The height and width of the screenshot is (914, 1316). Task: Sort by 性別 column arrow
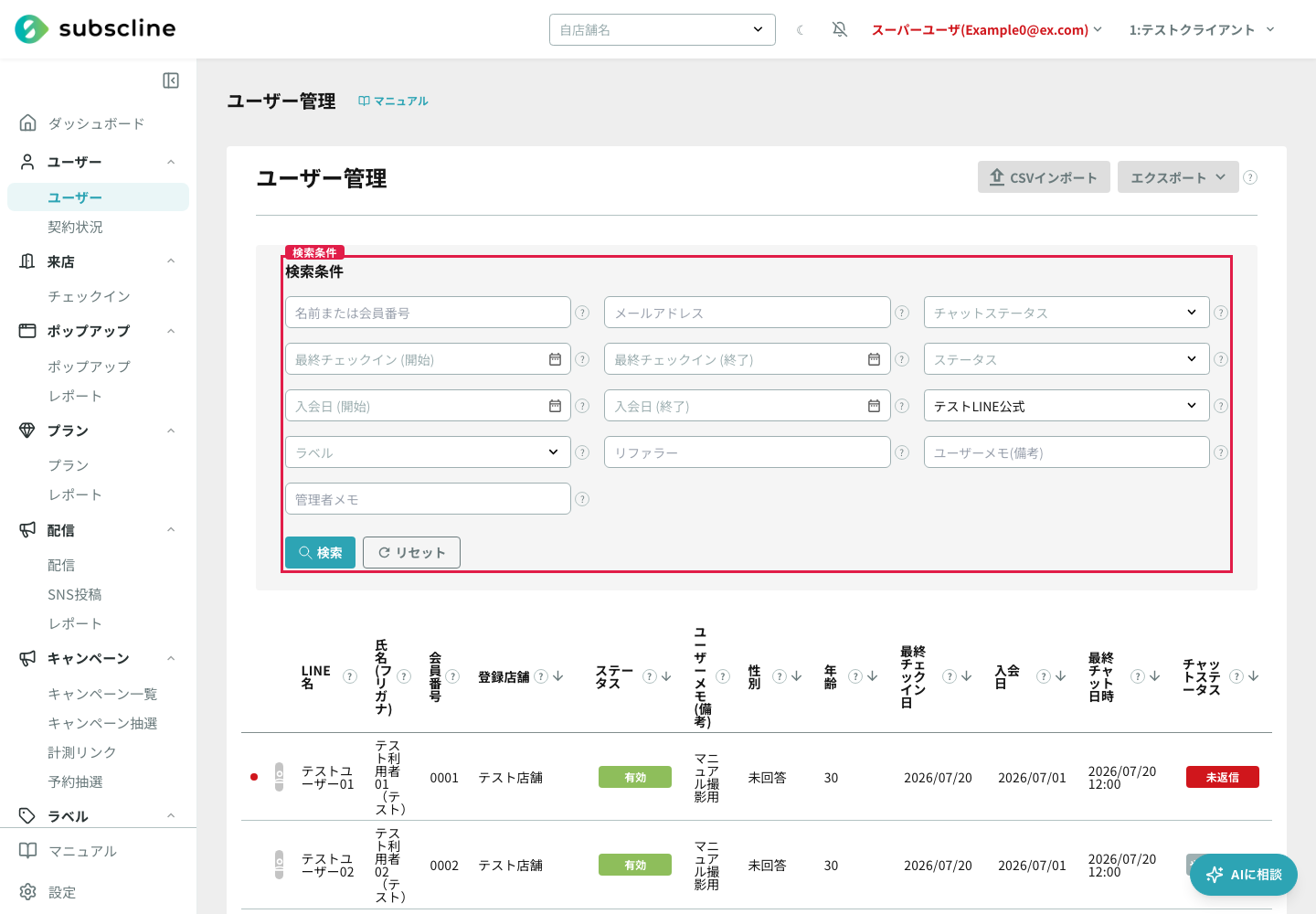[x=796, y=676]
